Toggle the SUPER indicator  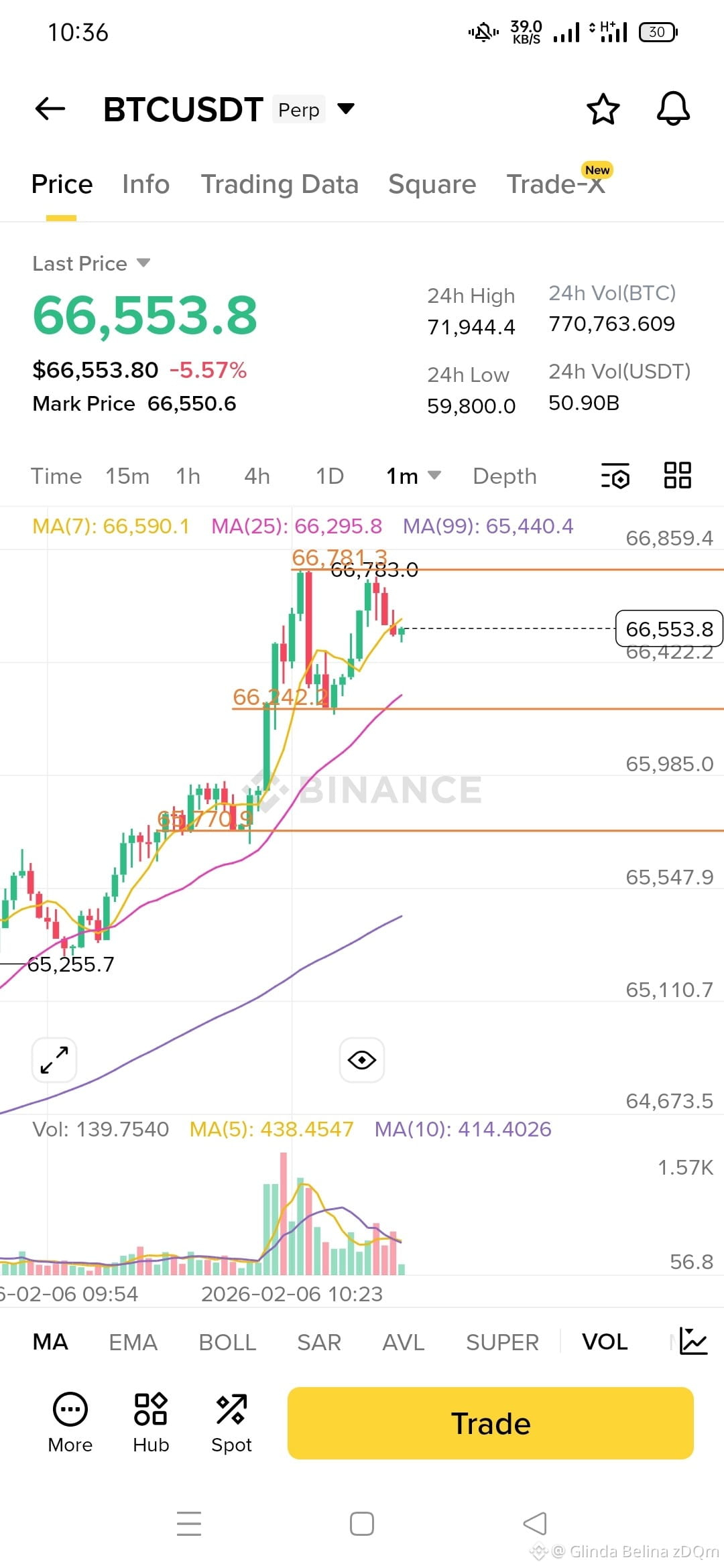tap(502, 1342)
